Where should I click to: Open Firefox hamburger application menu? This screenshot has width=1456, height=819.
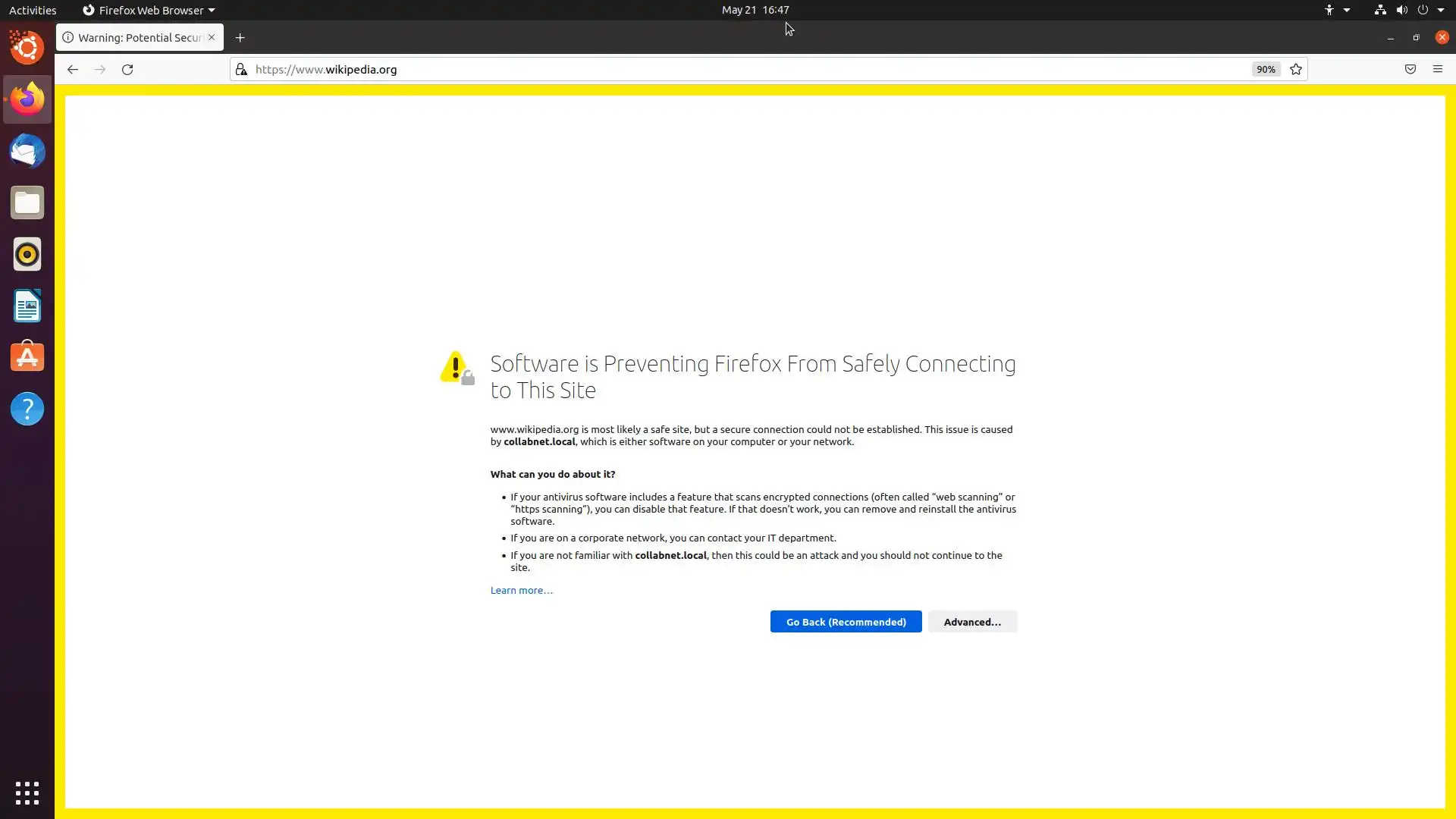tap(1437, 69)
